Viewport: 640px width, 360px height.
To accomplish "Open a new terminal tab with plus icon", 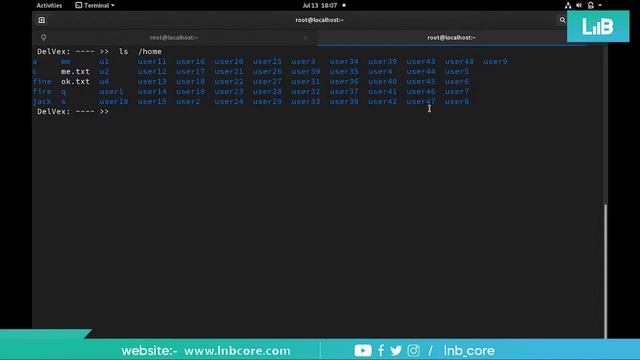I will point(42,20).
